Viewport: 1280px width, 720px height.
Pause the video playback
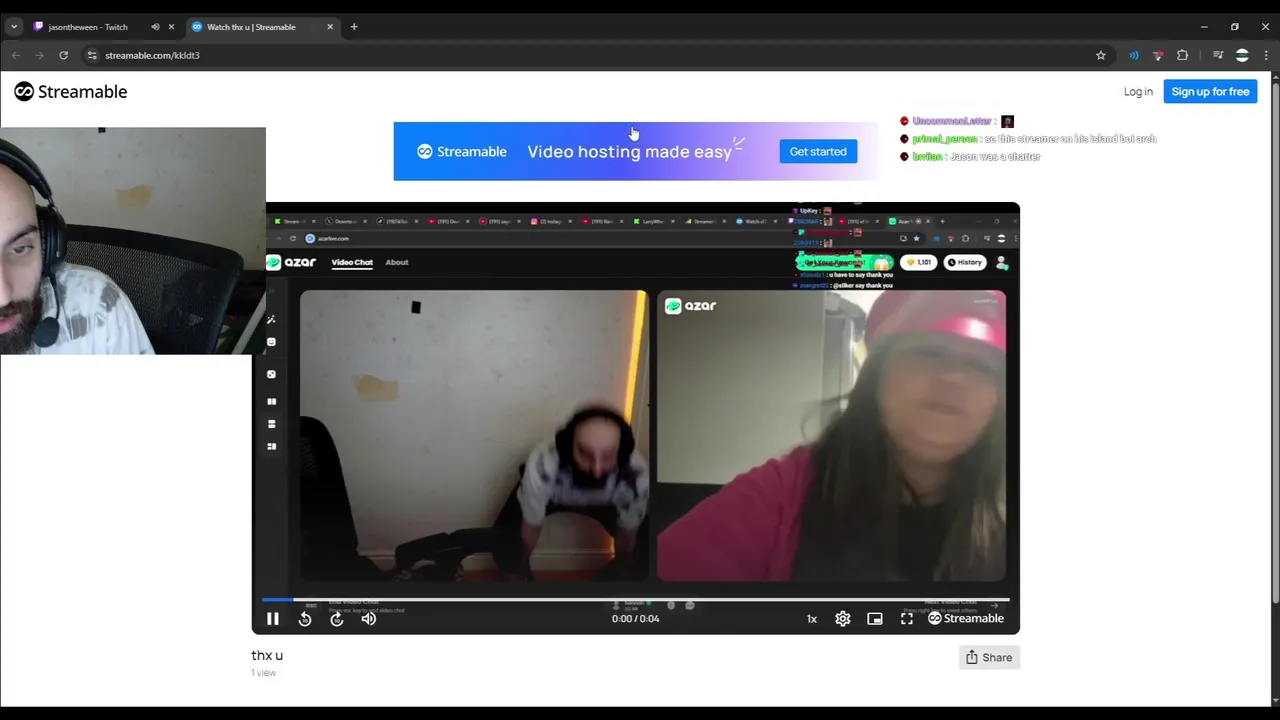pos(272,619)
